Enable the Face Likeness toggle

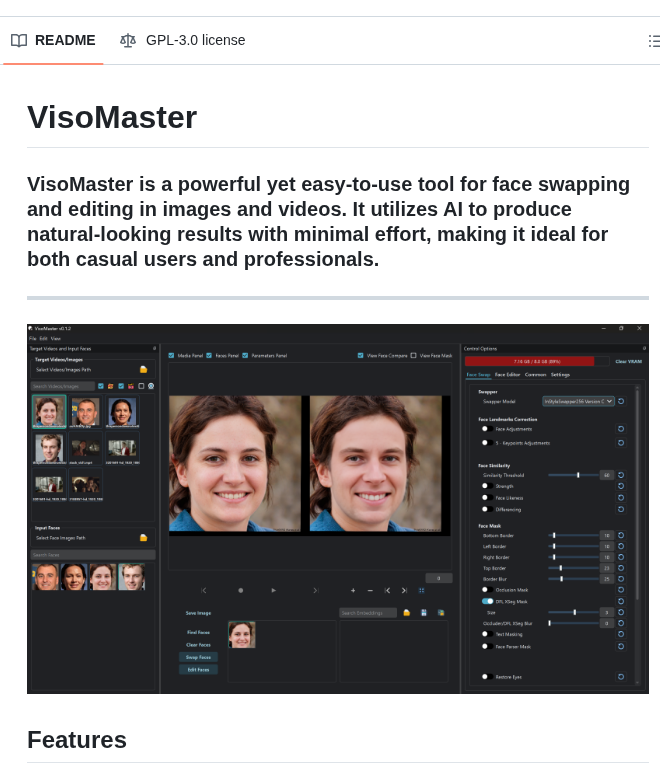487,497
